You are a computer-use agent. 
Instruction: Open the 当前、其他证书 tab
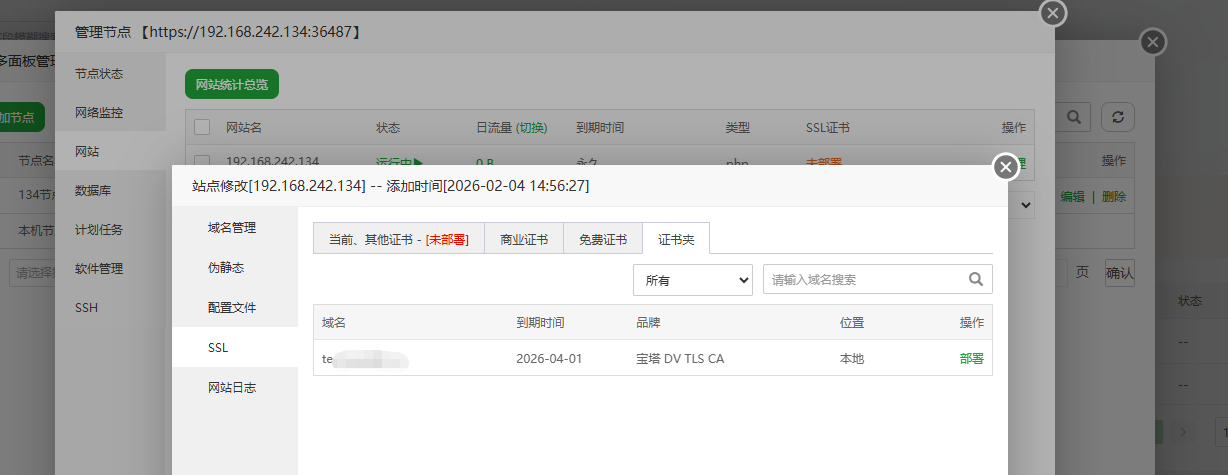[x=398, y=239]
